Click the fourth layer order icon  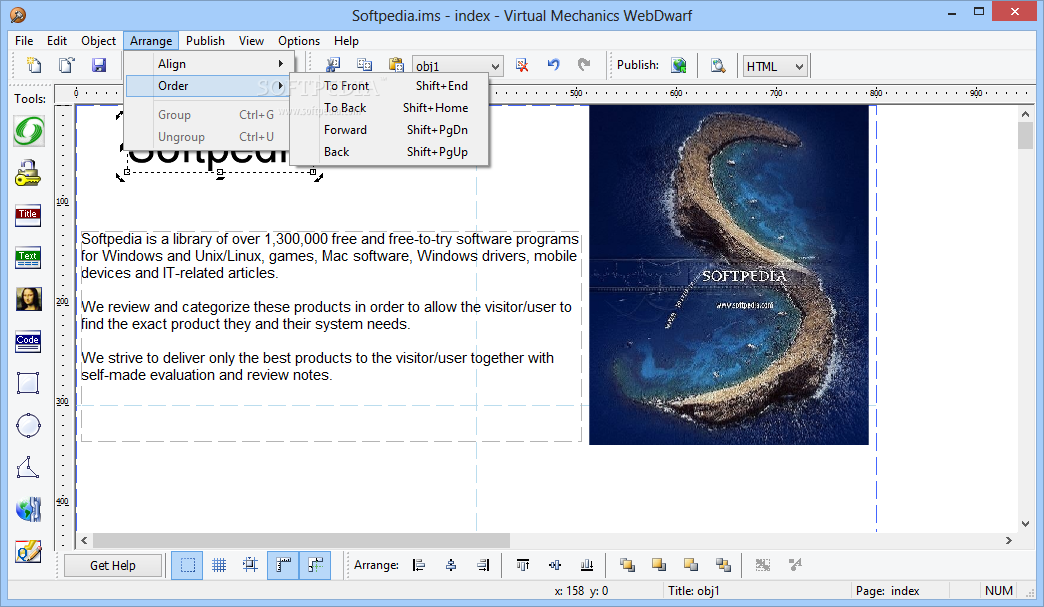(723, 565)
